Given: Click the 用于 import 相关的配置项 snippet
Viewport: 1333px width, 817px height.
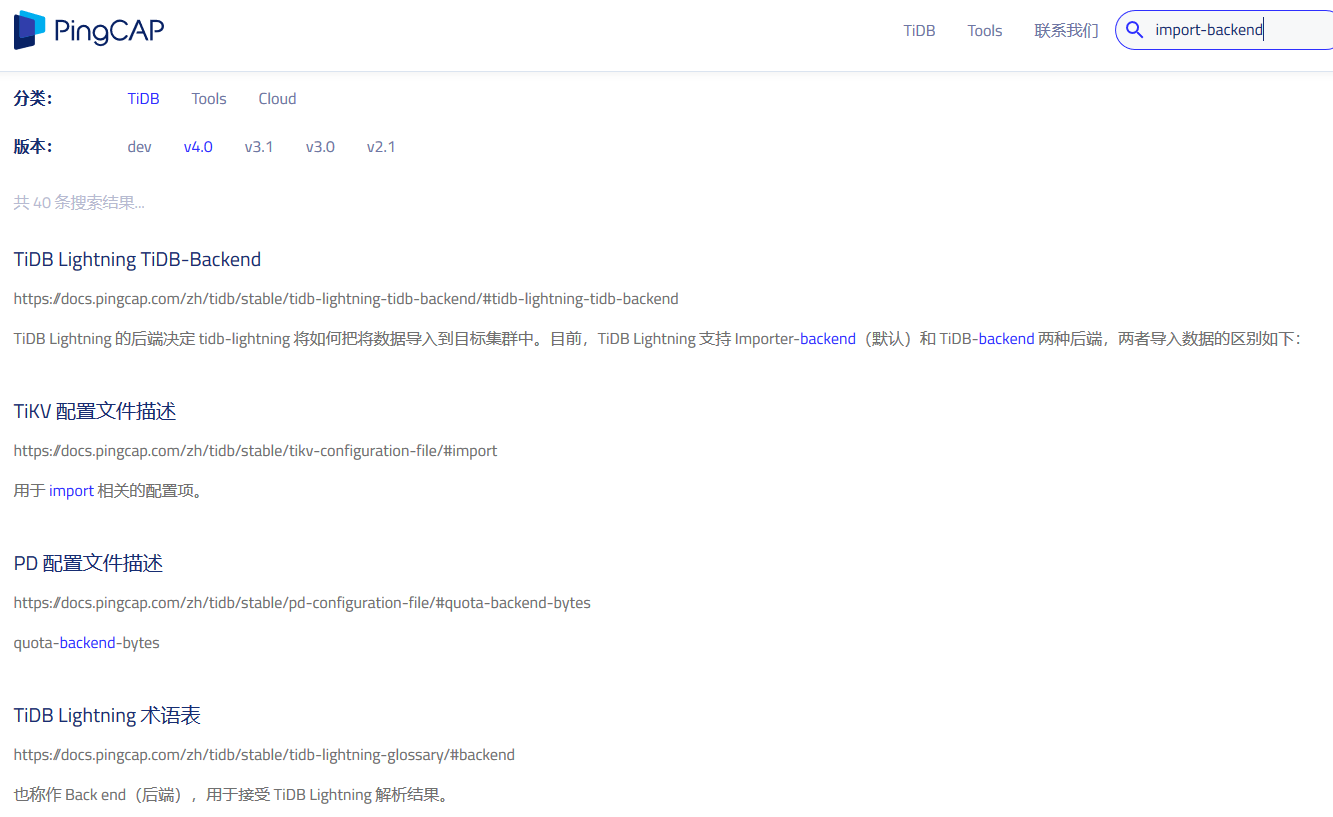Looking at the screenshot, I should tap(108, 490).
